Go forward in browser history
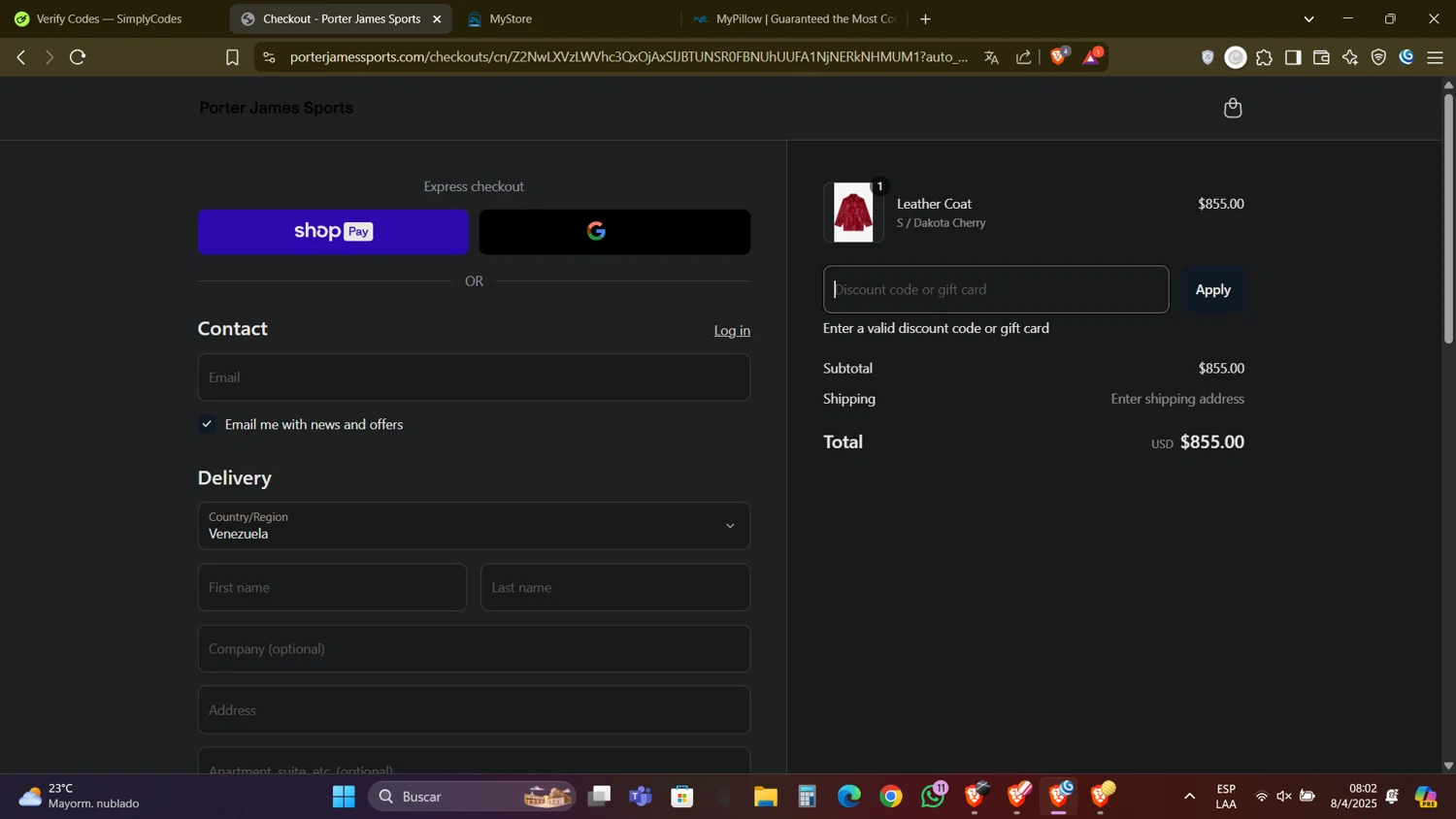 coord(49,57)
